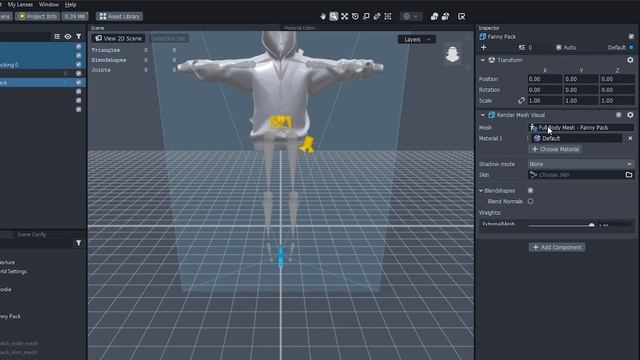Select the Zoom magnifier tool
This screenshot has width=640, height=360.
(333, 16)
